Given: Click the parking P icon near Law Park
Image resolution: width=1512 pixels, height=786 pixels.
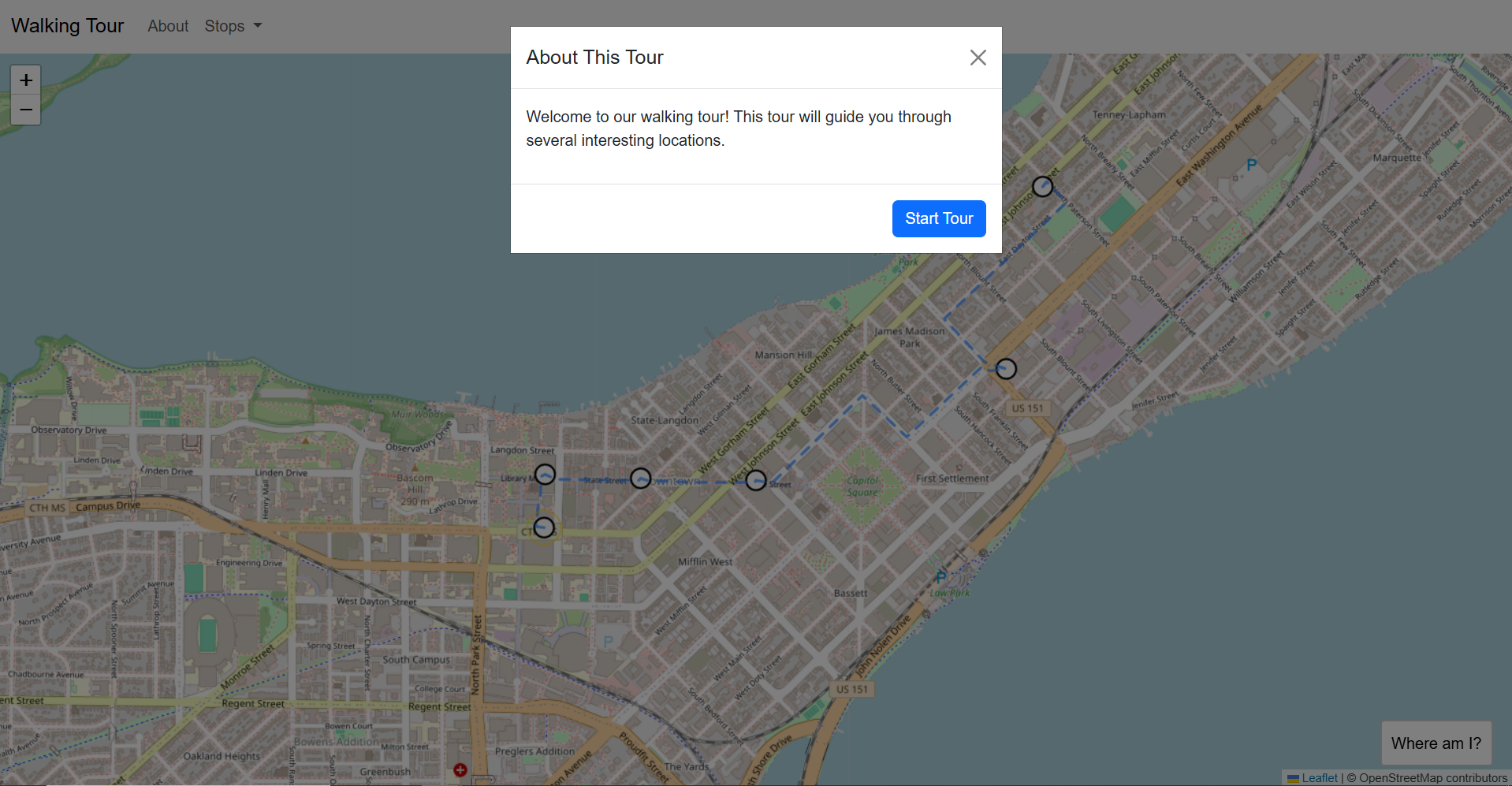Looking at the screenshot, I should [x=940, y=577].
